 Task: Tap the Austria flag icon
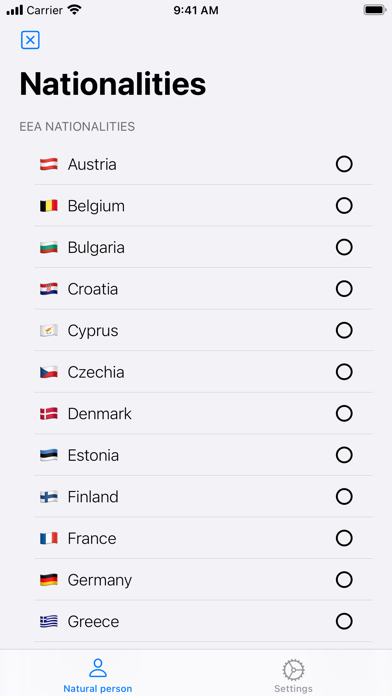click(x=49, y=164)
